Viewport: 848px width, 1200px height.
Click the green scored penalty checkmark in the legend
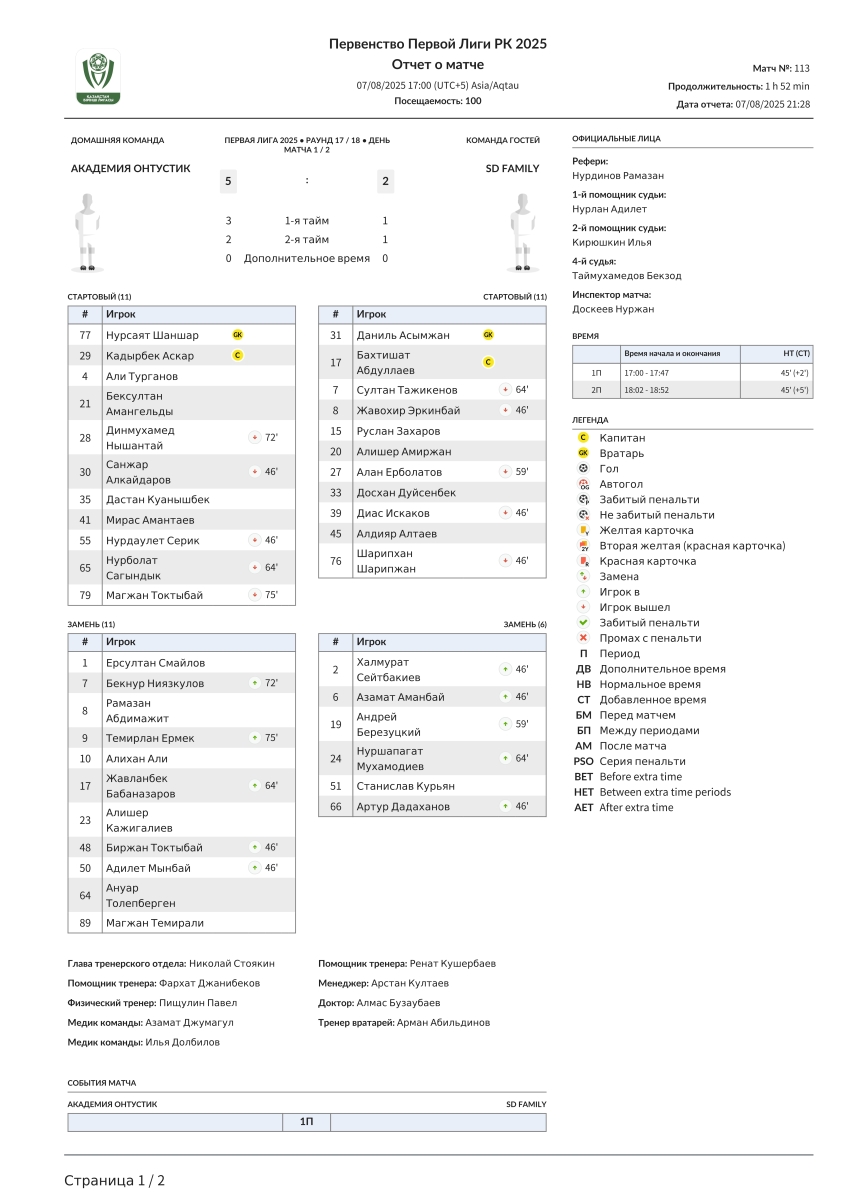(583, 623)
